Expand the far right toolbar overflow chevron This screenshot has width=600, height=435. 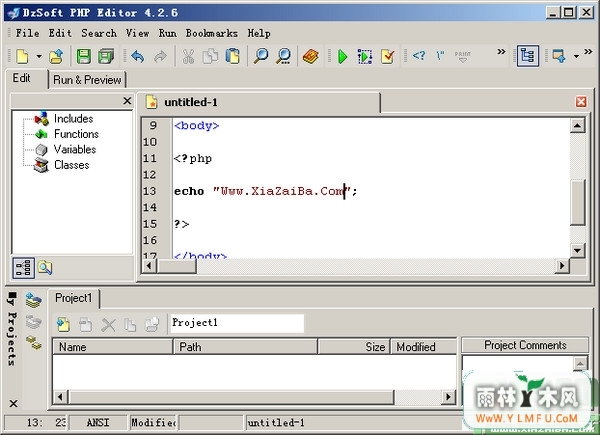click(588, 52)
